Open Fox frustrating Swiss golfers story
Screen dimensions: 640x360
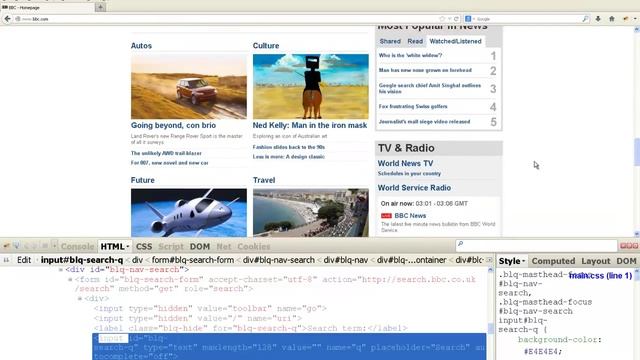click(413, 106)
